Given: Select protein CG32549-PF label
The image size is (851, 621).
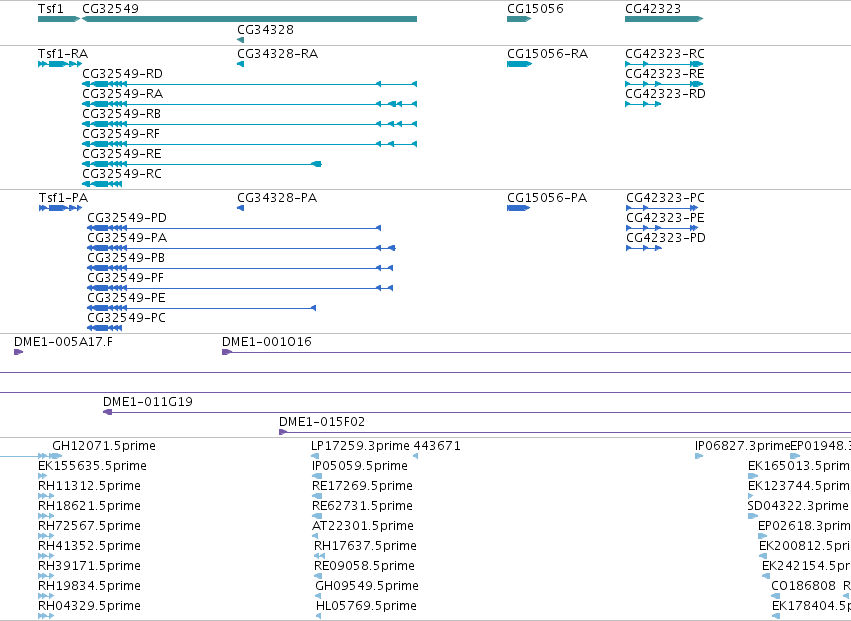Looking at the screenshot, I should click(125, 278).
